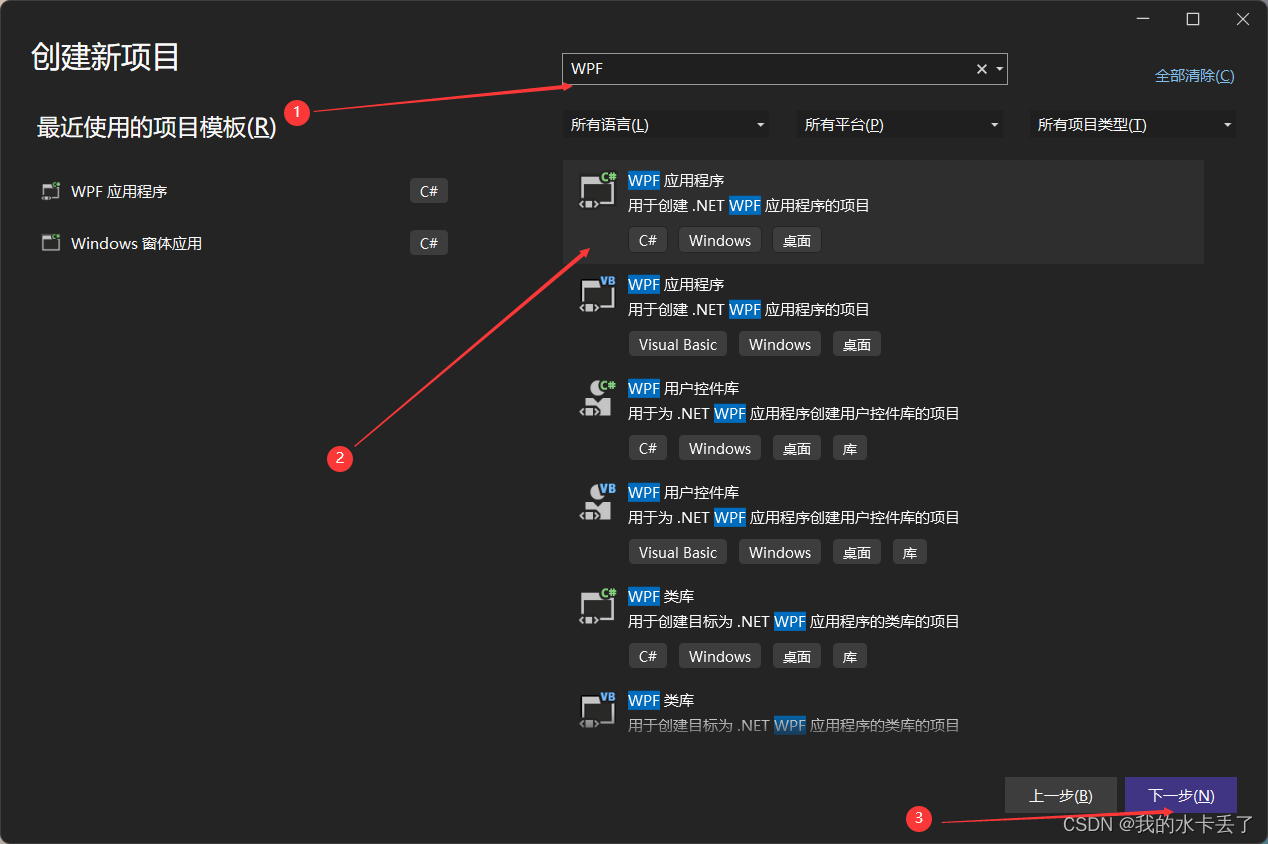Select the Visual Basic WPF 类库 title

(x=661, y=700)
